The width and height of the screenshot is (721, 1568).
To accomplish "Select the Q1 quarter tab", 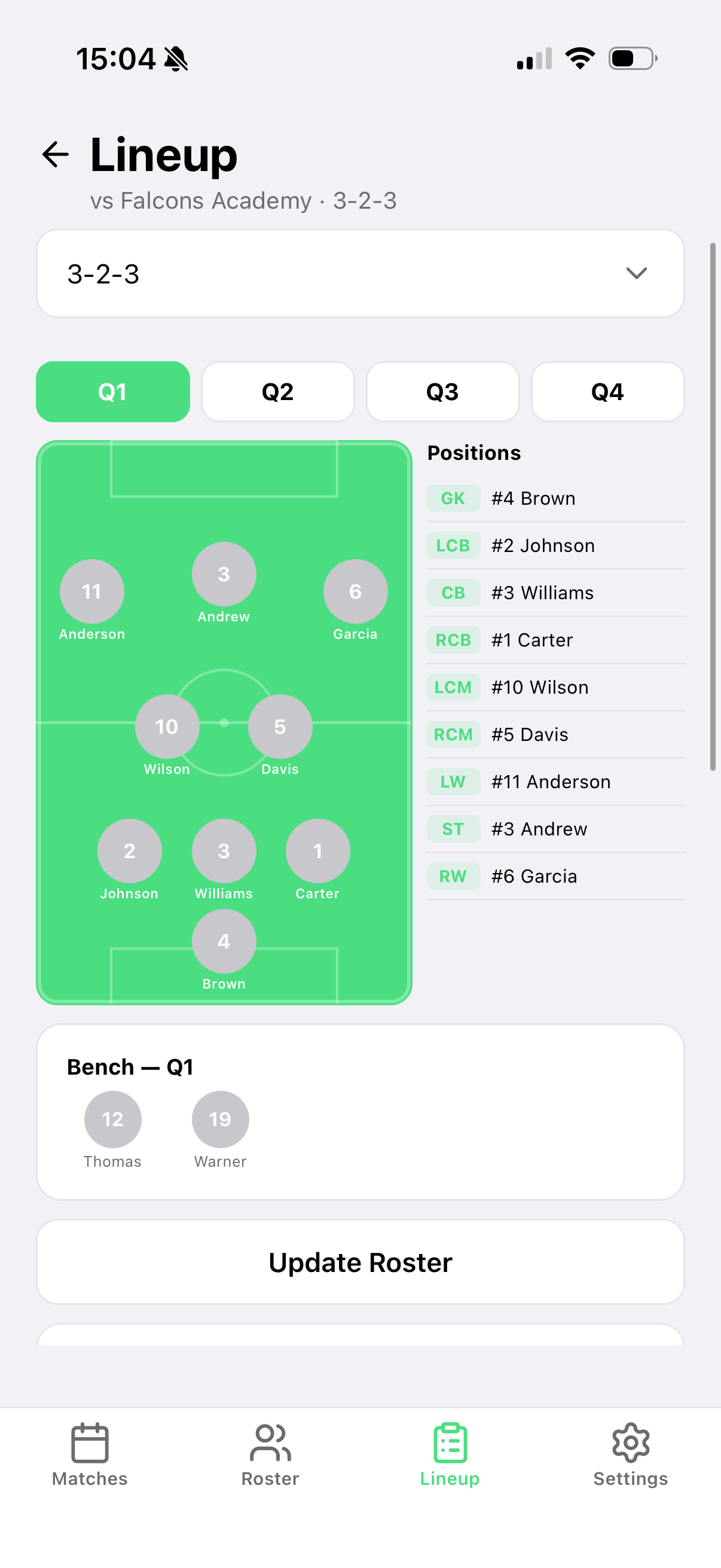I will [x=113, y=392].
